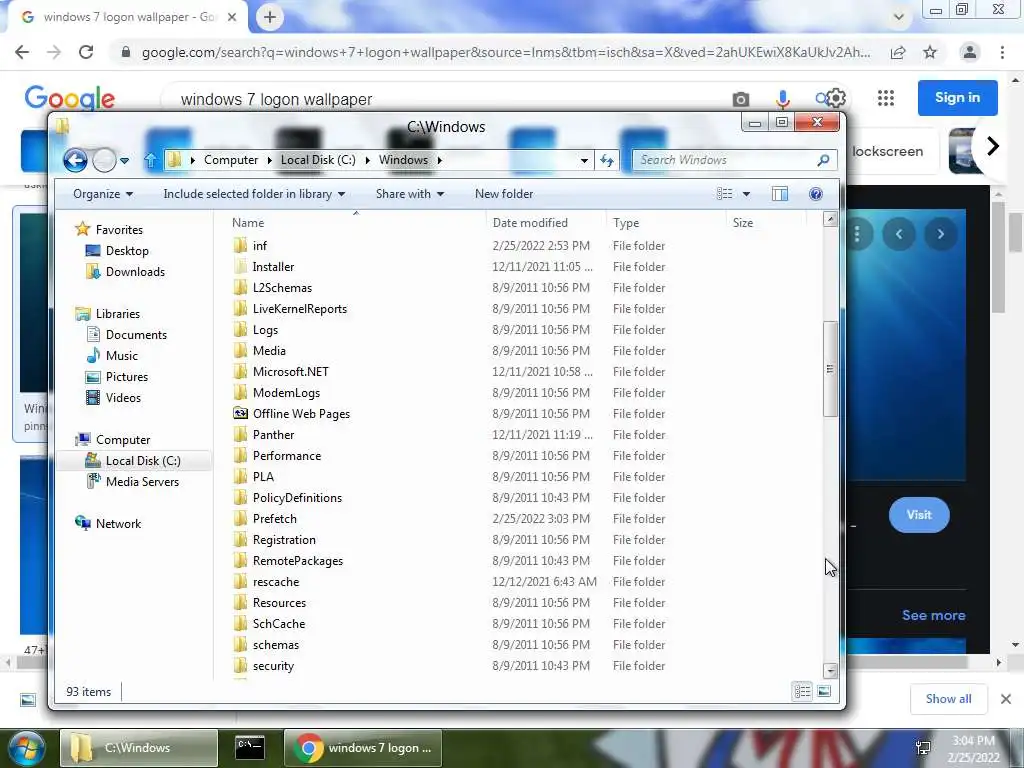Viewport: 1024px width, 768px height.
Task: Click scroll up arrow in file list
Action: (x=831, y=219)
